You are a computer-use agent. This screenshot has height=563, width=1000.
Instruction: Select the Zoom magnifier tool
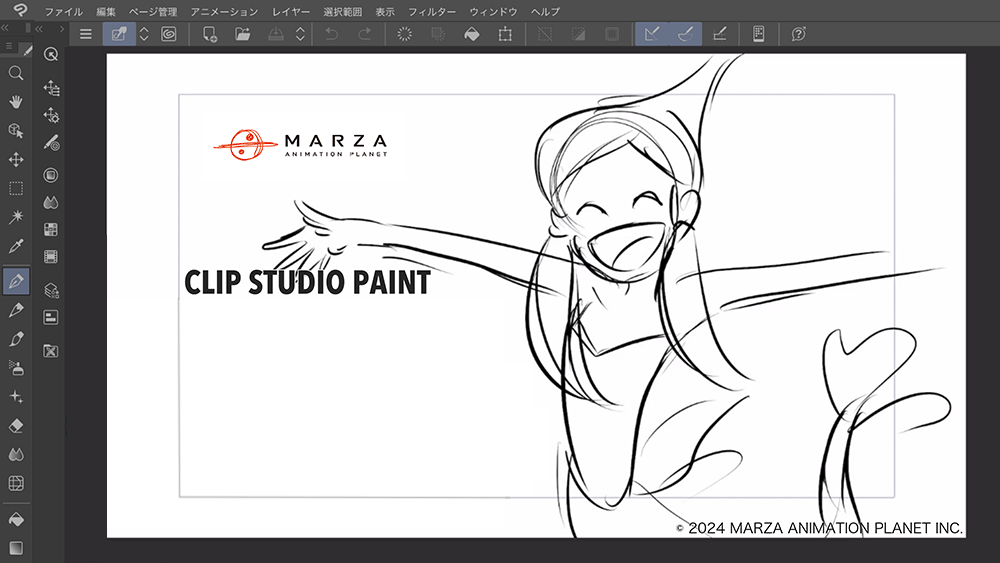coord(16,73)
